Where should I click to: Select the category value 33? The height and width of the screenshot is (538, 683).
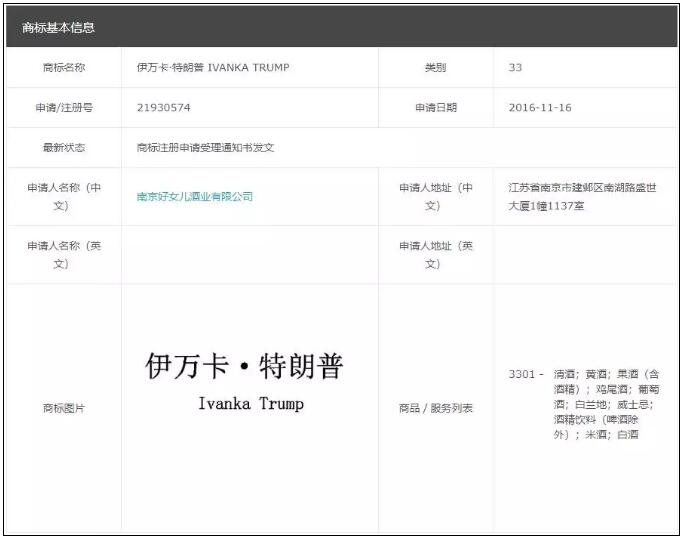tap(515, 68)
